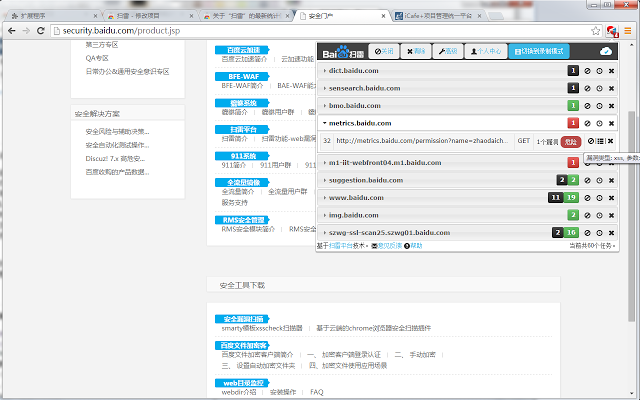Expand the m1-iit-webfront04.m1.baidu.com group

click(324, 163)
